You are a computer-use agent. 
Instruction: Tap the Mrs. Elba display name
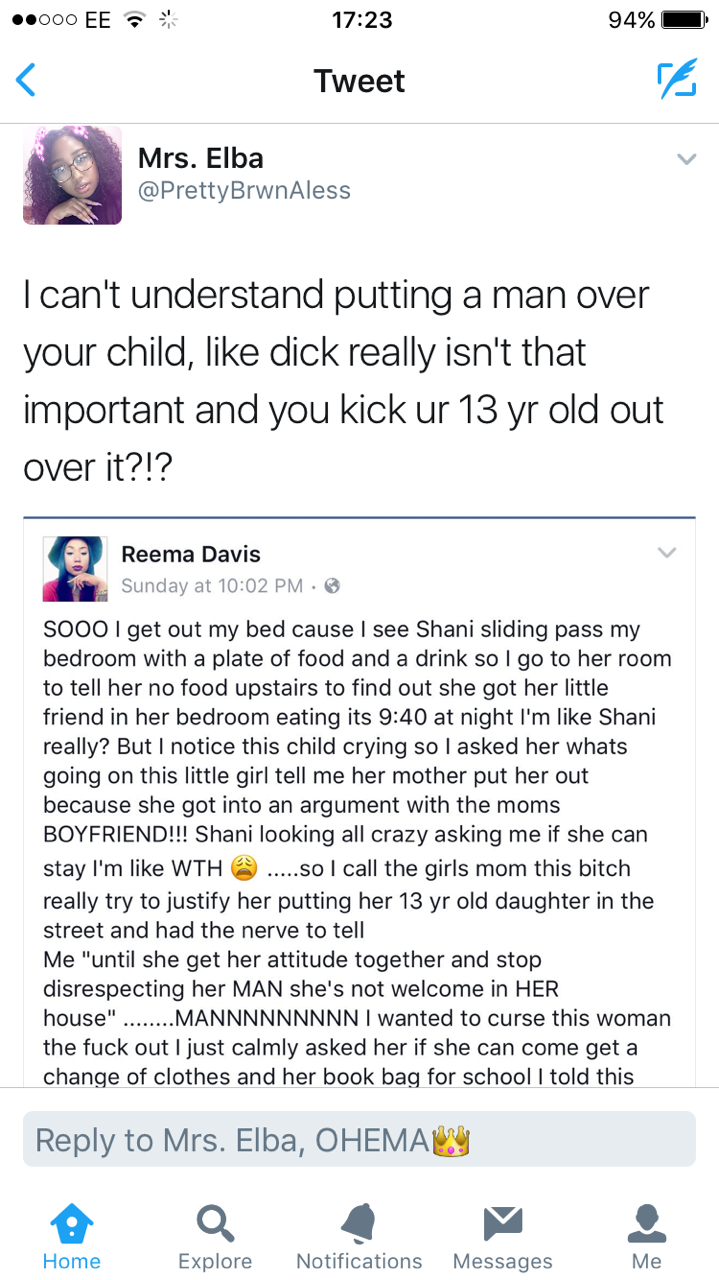200,158
